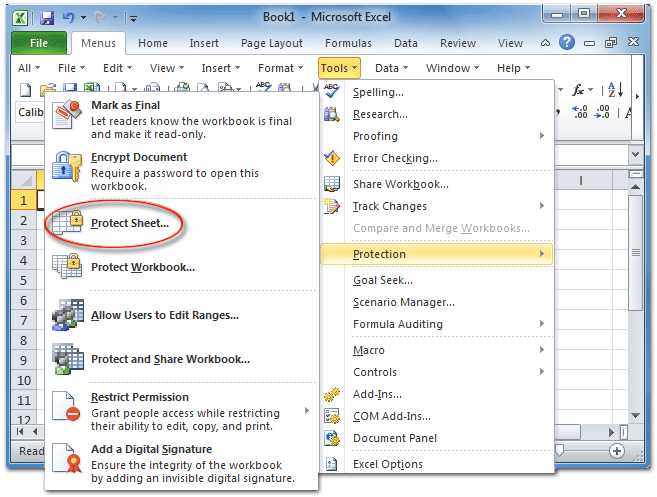This screenshot has width=657, height=497.
Task: Open the Excel Help question mark icon
Action: click(x=566, y=44)
